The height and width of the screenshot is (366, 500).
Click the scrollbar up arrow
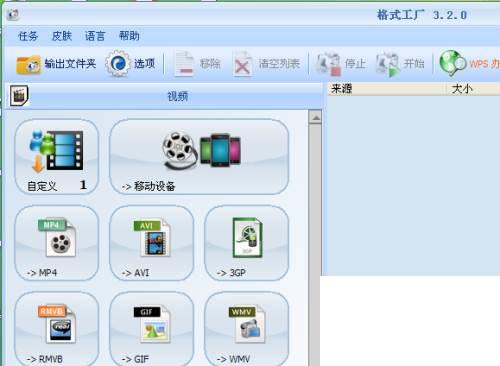(x=315, y=118)
